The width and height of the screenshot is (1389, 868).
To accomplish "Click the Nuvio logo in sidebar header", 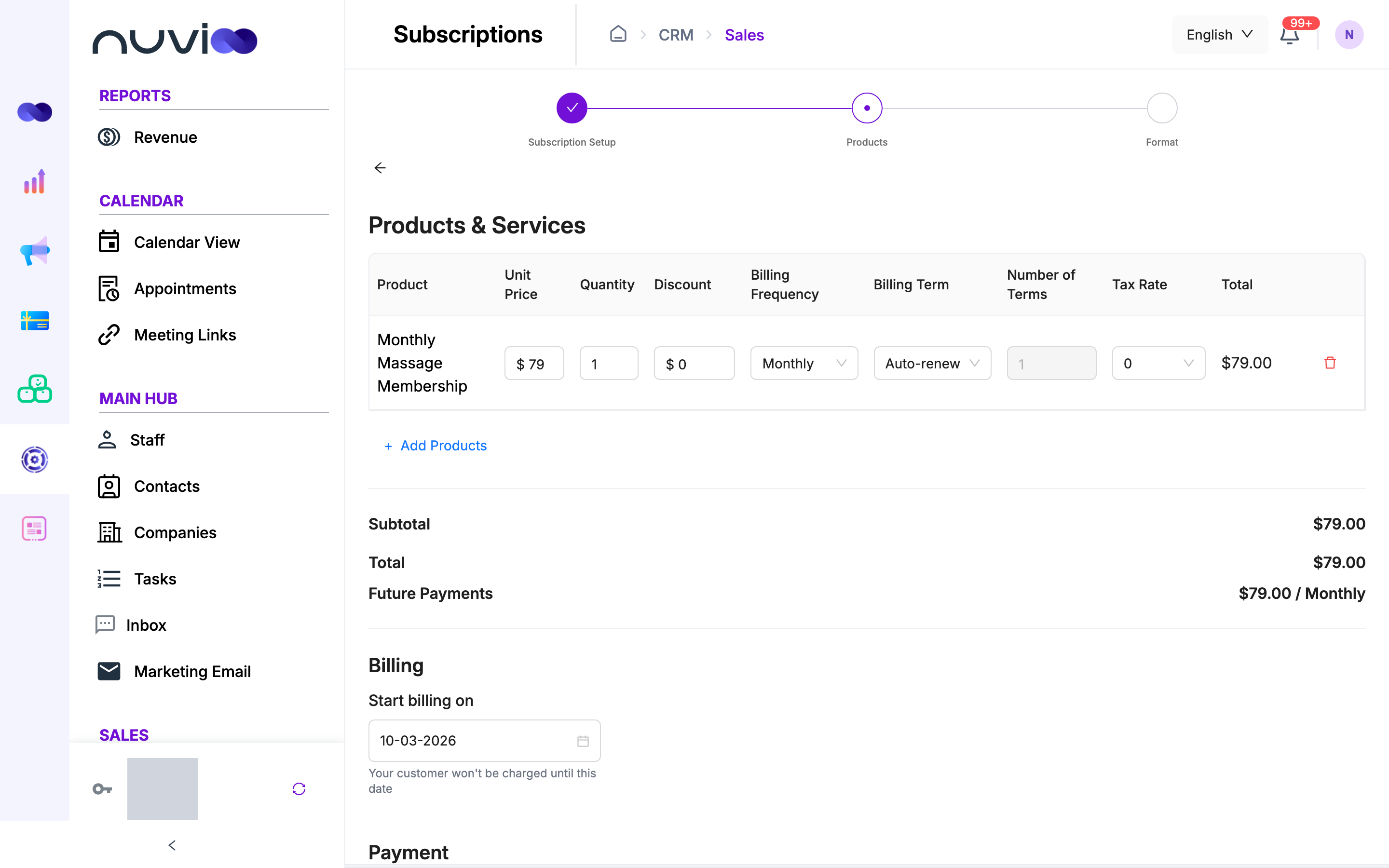I will pyautogui.click(x=175, y=39).
